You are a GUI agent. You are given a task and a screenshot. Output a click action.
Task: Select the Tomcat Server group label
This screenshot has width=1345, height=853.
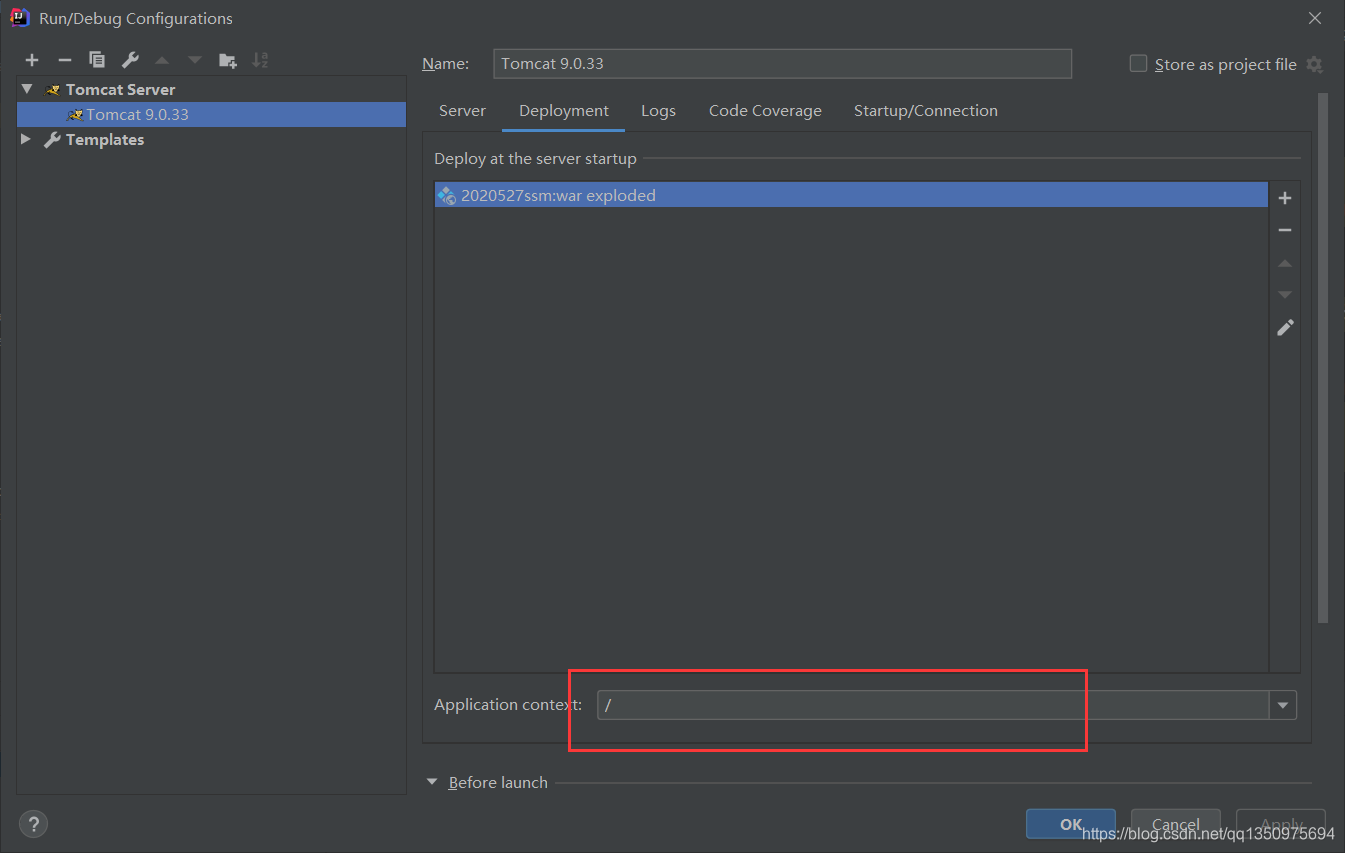[120, 89]
